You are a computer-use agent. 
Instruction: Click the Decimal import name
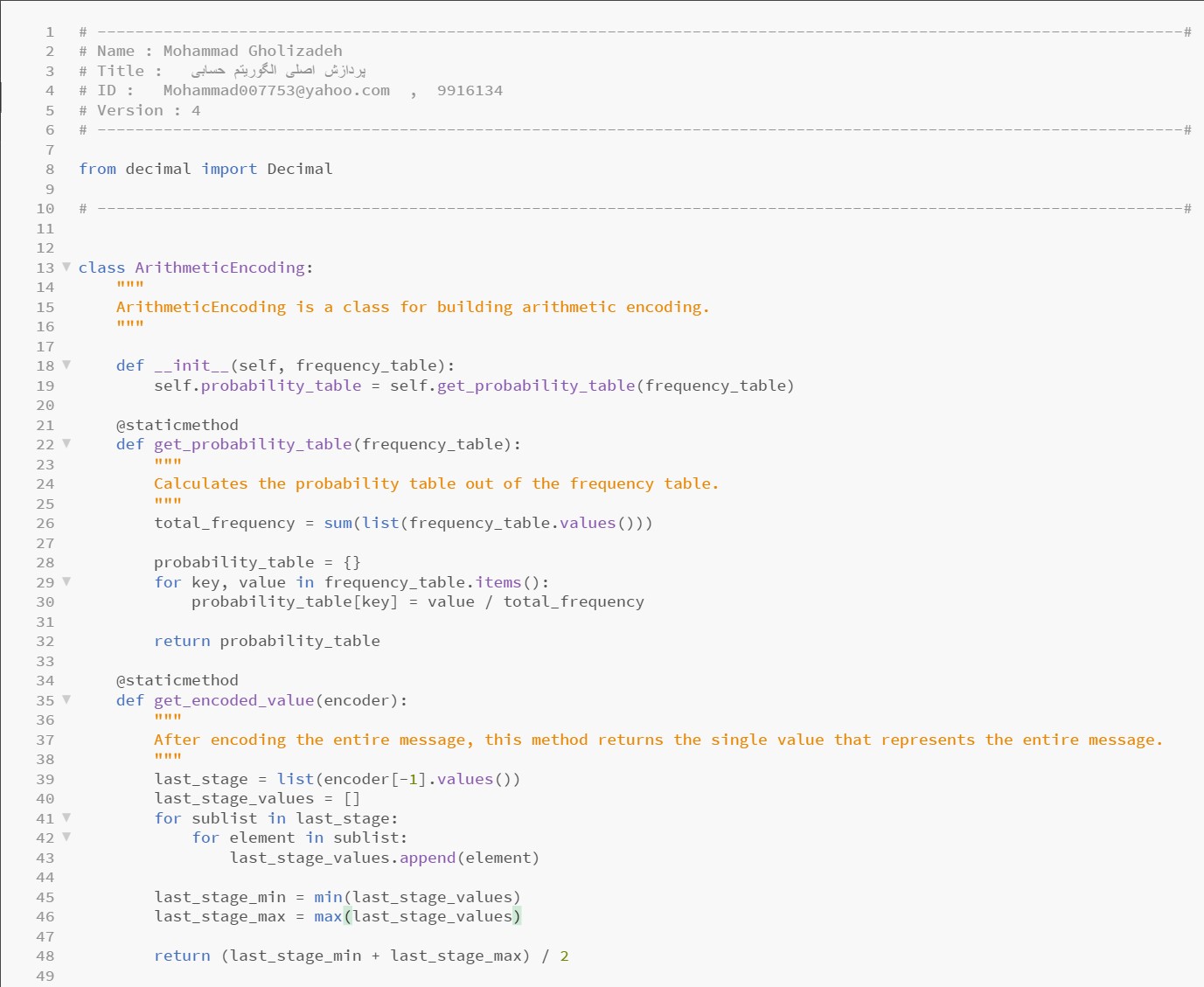[300, 169]
